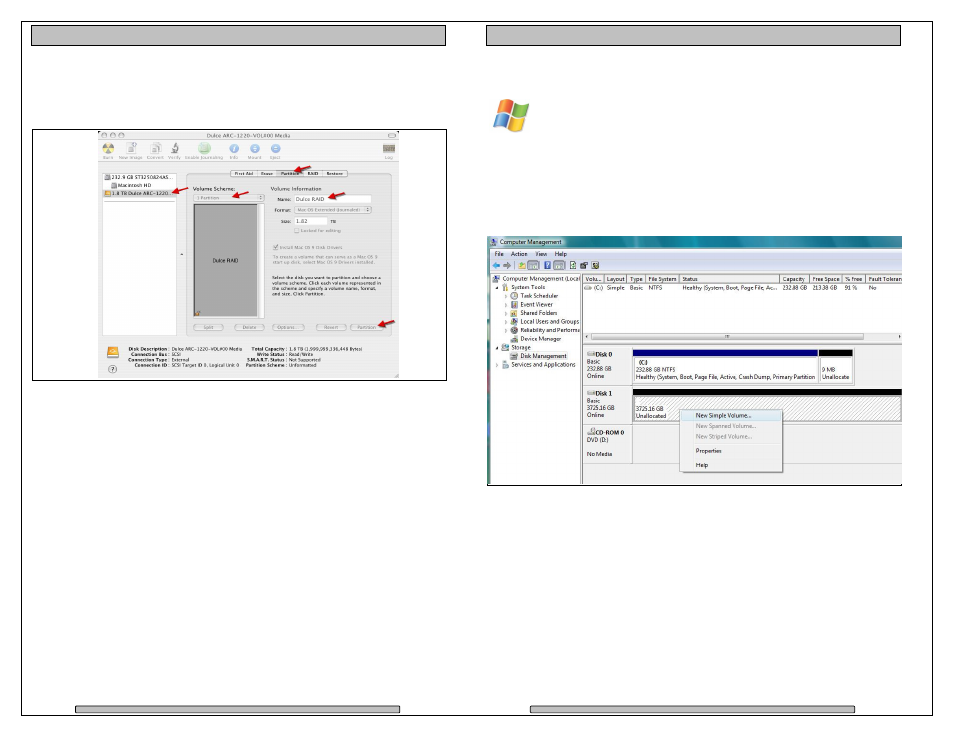
Task: Click the Partition button at bottom right
Action: pyautogui.click(x=366, y=327)
